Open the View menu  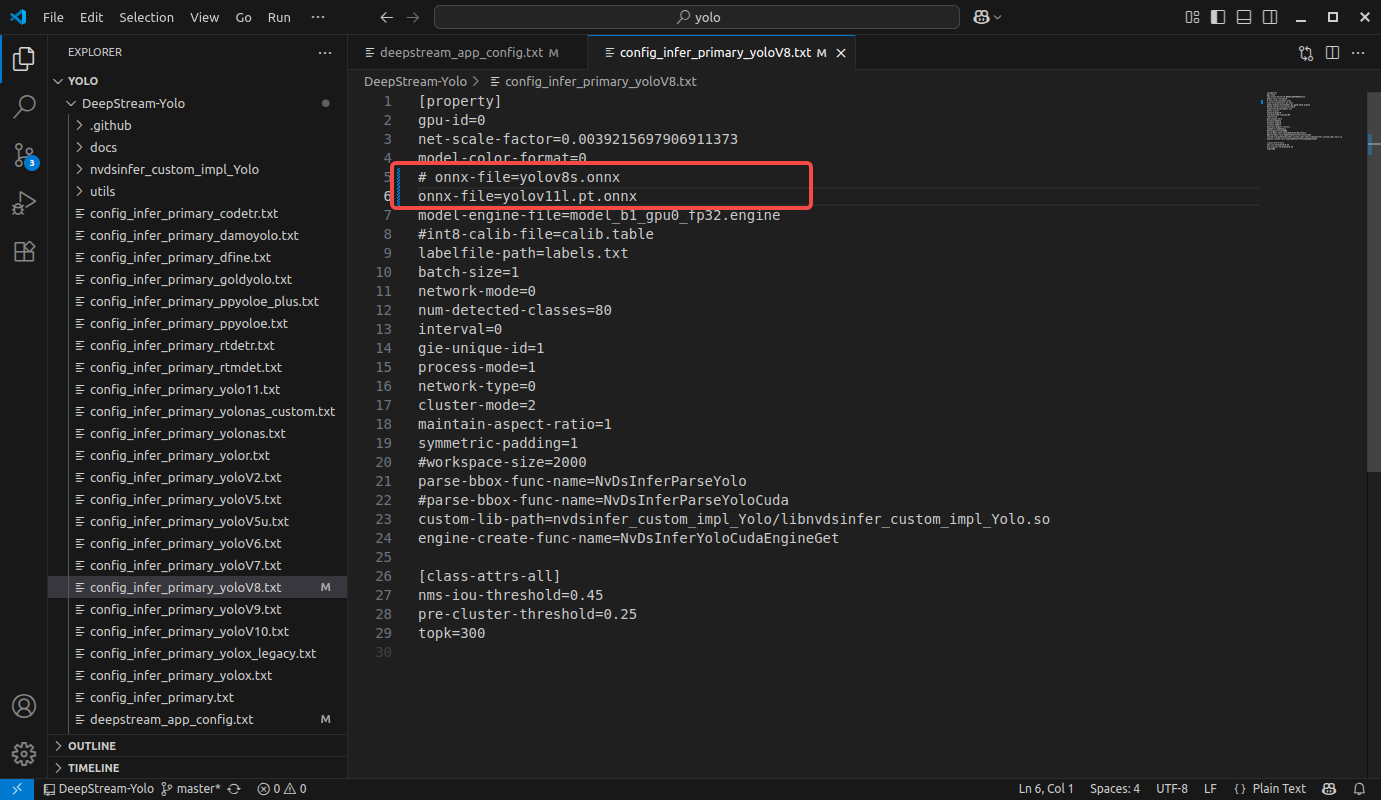pos(204,17)
